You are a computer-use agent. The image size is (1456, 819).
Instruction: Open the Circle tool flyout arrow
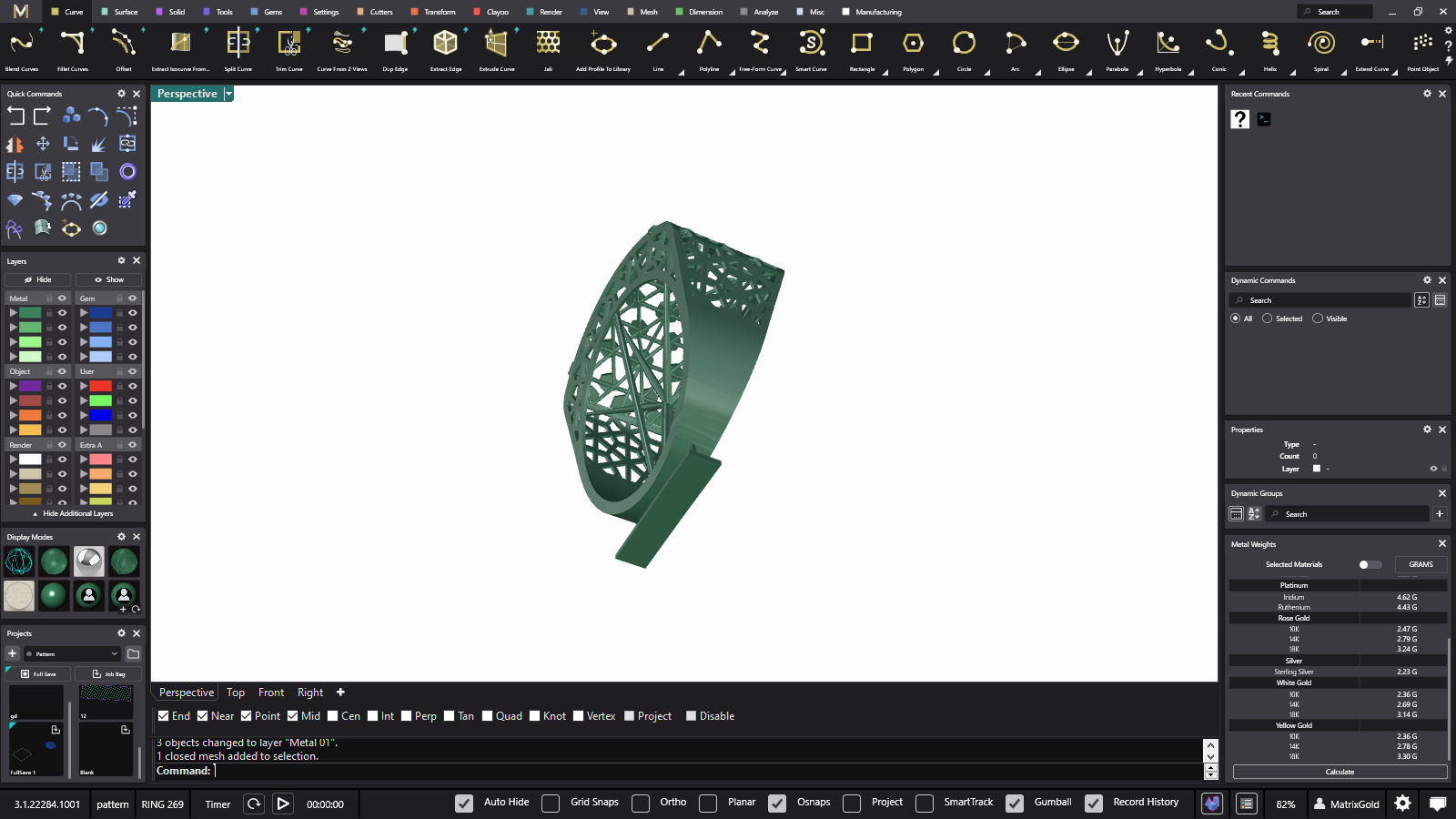pyautogui.click(x=986, y=72)
